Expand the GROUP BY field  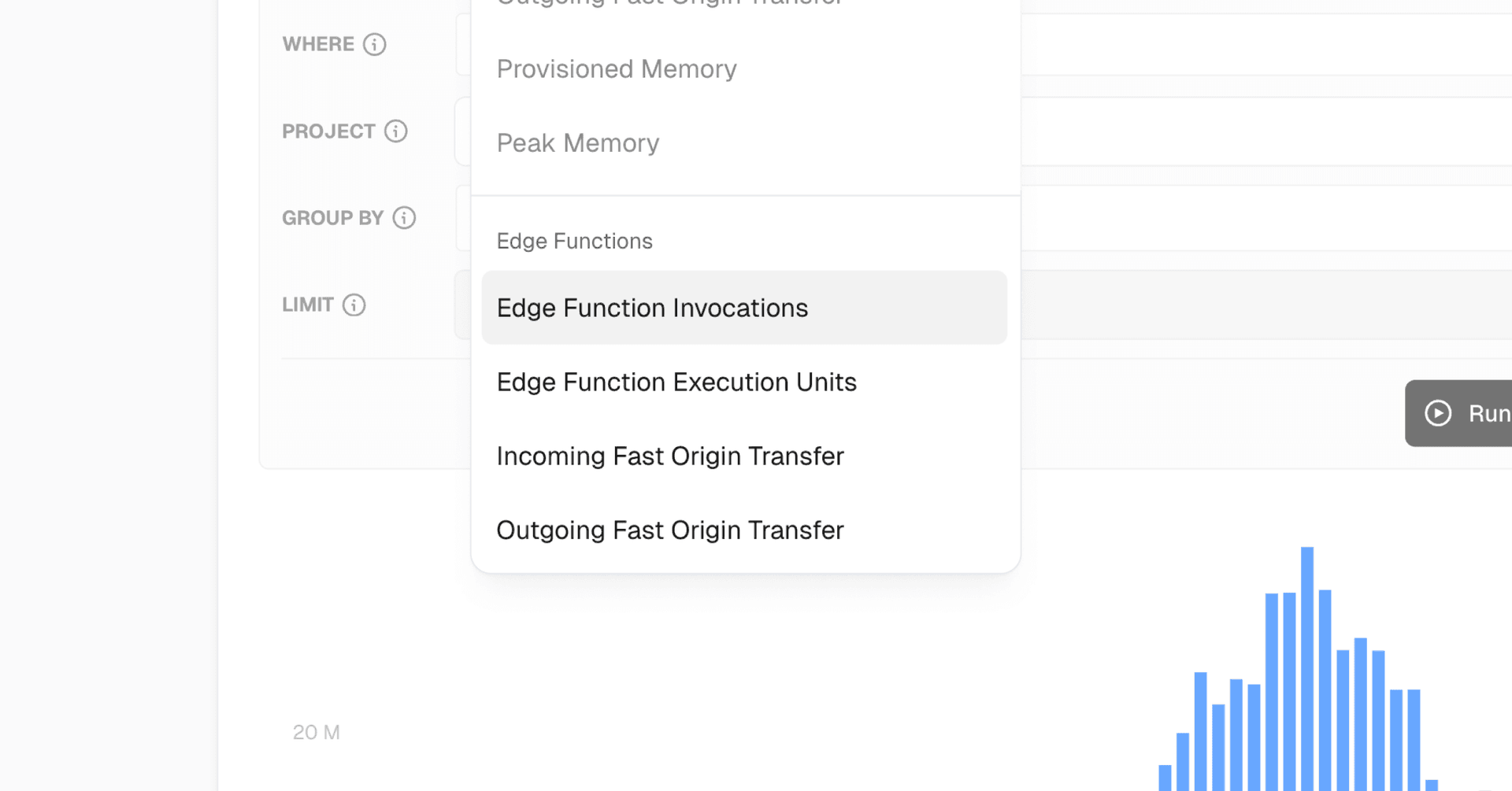[1260, 218]
